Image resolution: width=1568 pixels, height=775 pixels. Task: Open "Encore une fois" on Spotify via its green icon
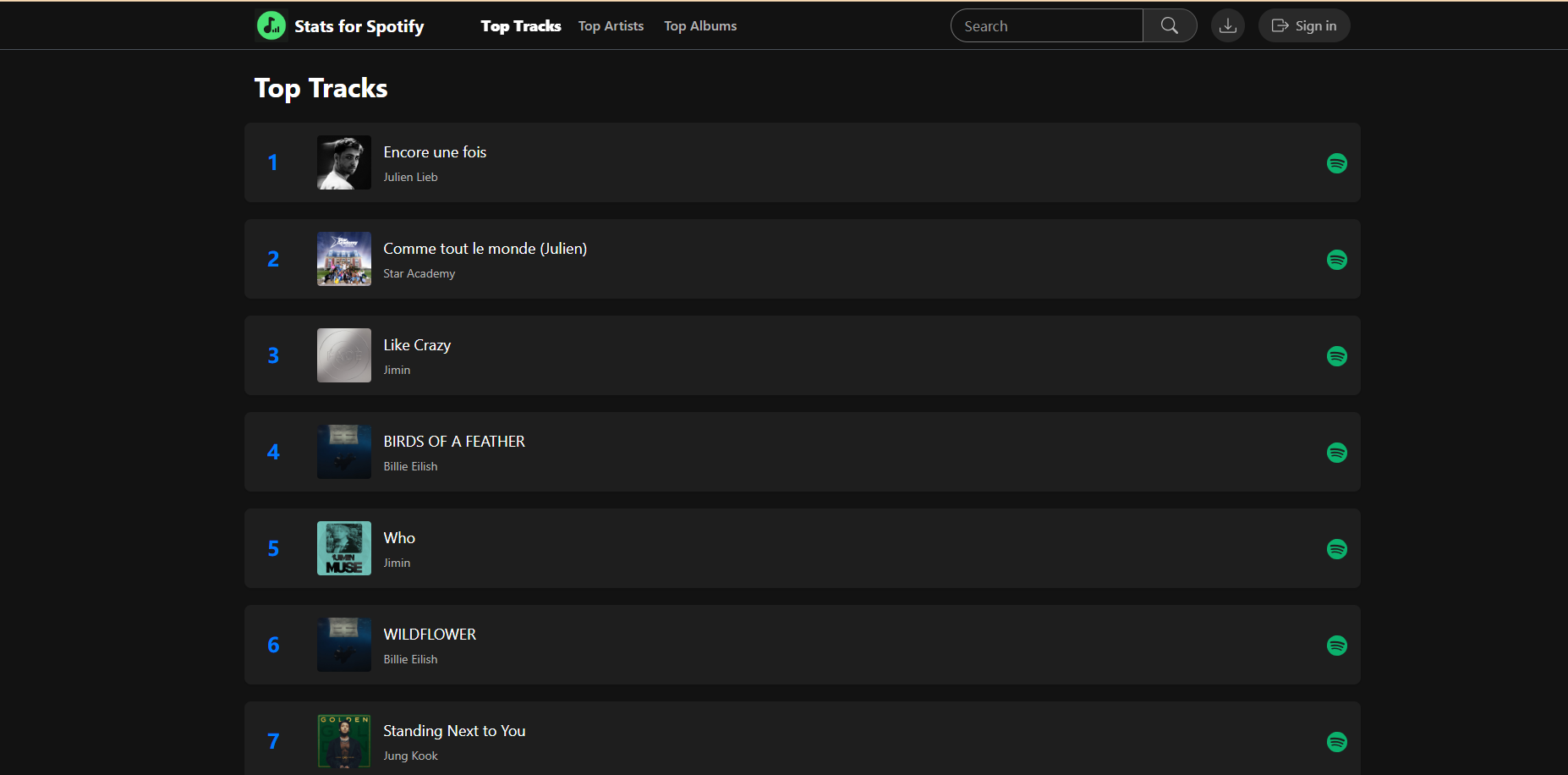pos(1337,162)
